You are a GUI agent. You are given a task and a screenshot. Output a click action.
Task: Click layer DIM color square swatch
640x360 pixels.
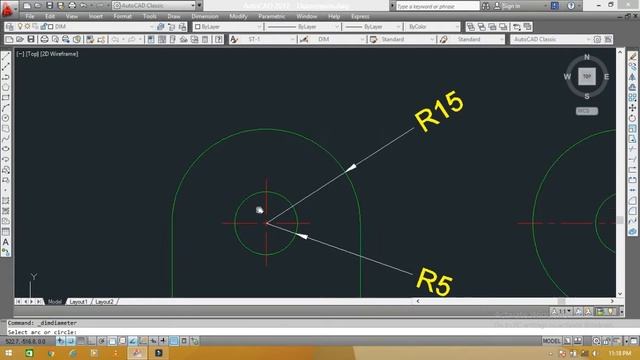(x=51, y=27)
